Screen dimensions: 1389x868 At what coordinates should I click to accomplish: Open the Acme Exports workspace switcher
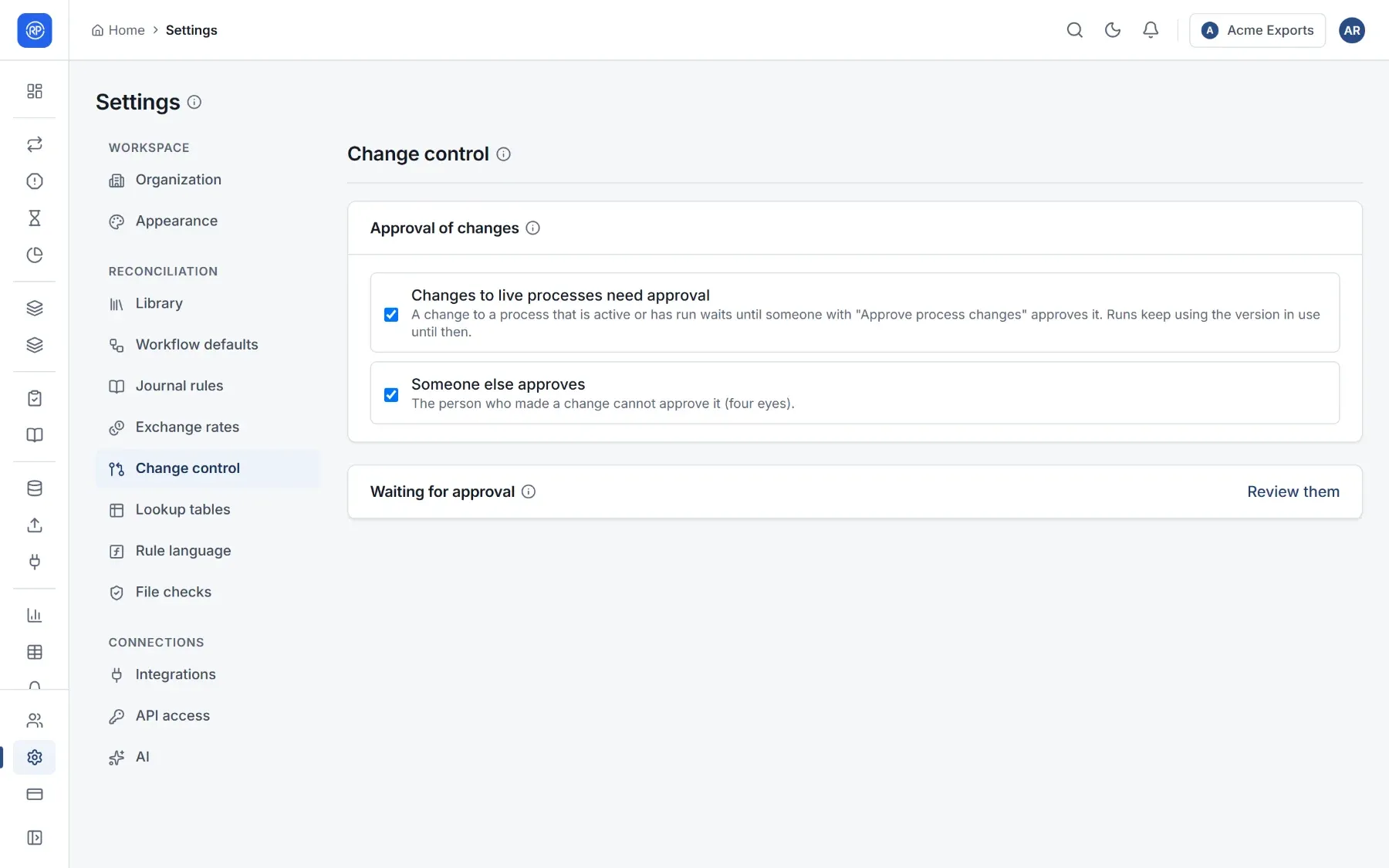(1257, 30)
